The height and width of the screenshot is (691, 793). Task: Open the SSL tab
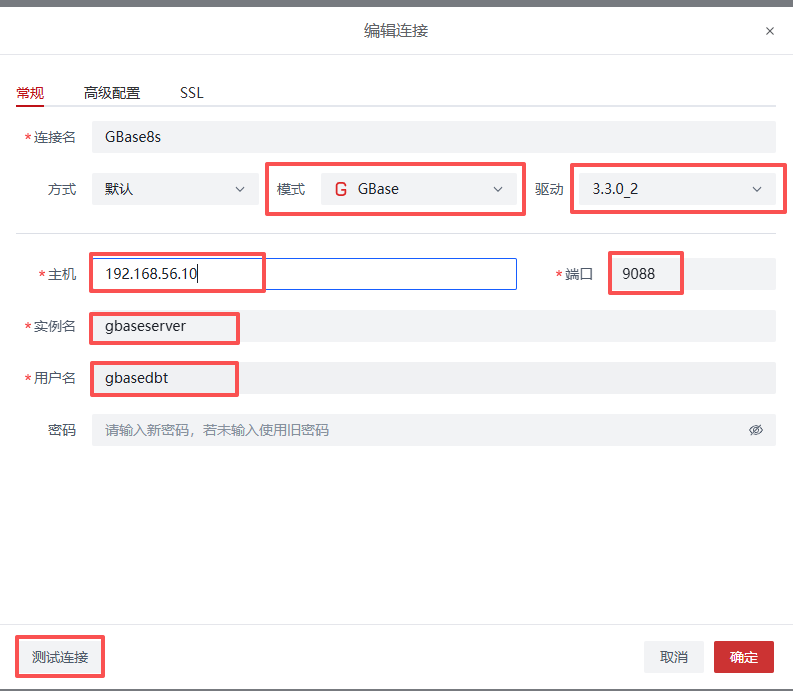click(x=192, y=93)
